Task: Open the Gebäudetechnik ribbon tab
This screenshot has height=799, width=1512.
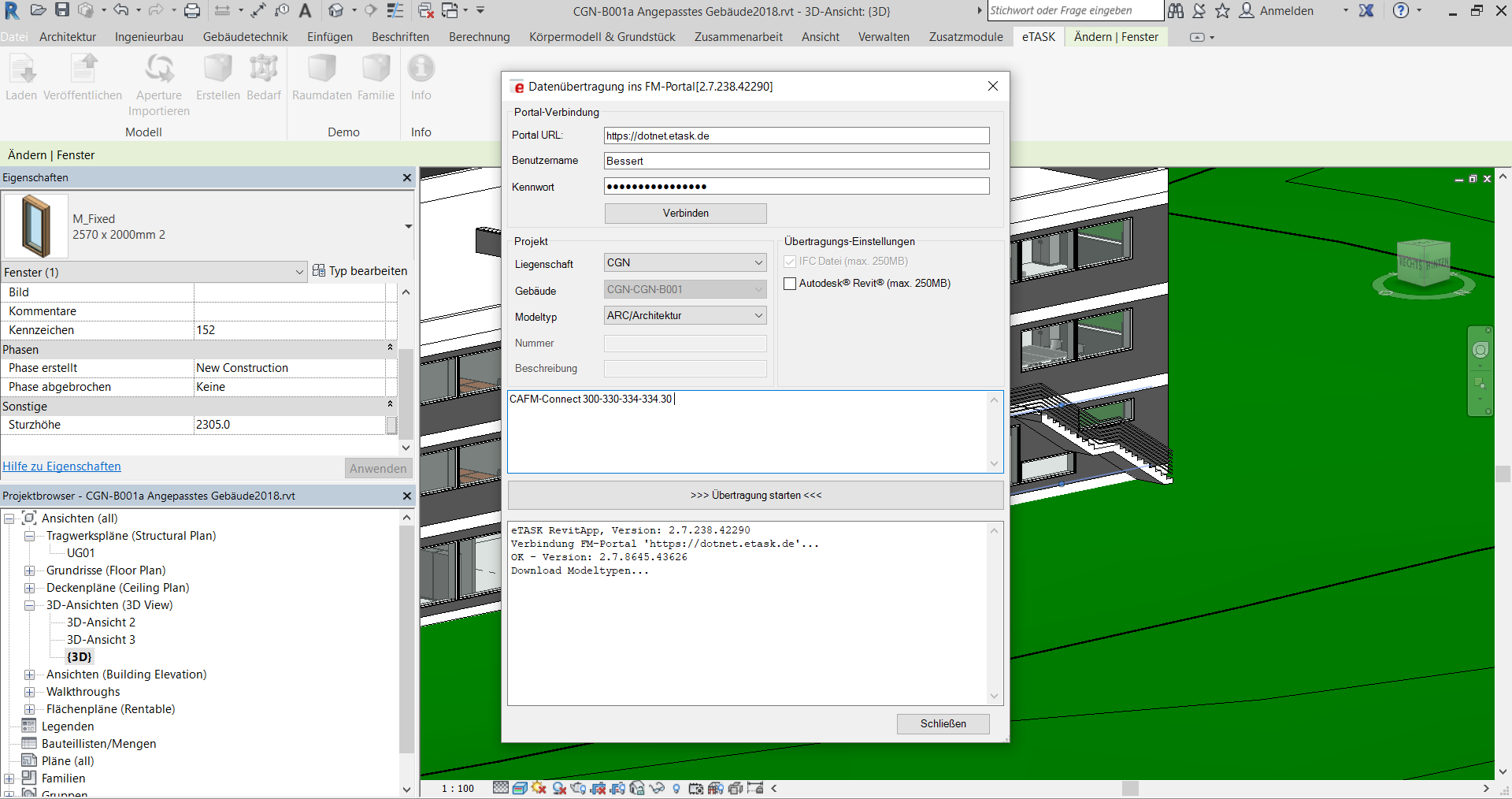Action: pos(245,37)
